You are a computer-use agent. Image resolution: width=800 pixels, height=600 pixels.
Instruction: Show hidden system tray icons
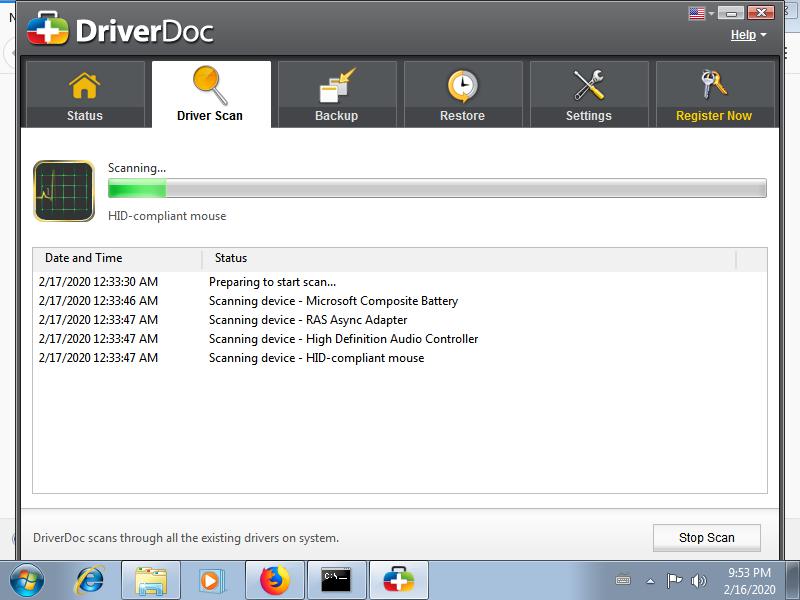651,581
